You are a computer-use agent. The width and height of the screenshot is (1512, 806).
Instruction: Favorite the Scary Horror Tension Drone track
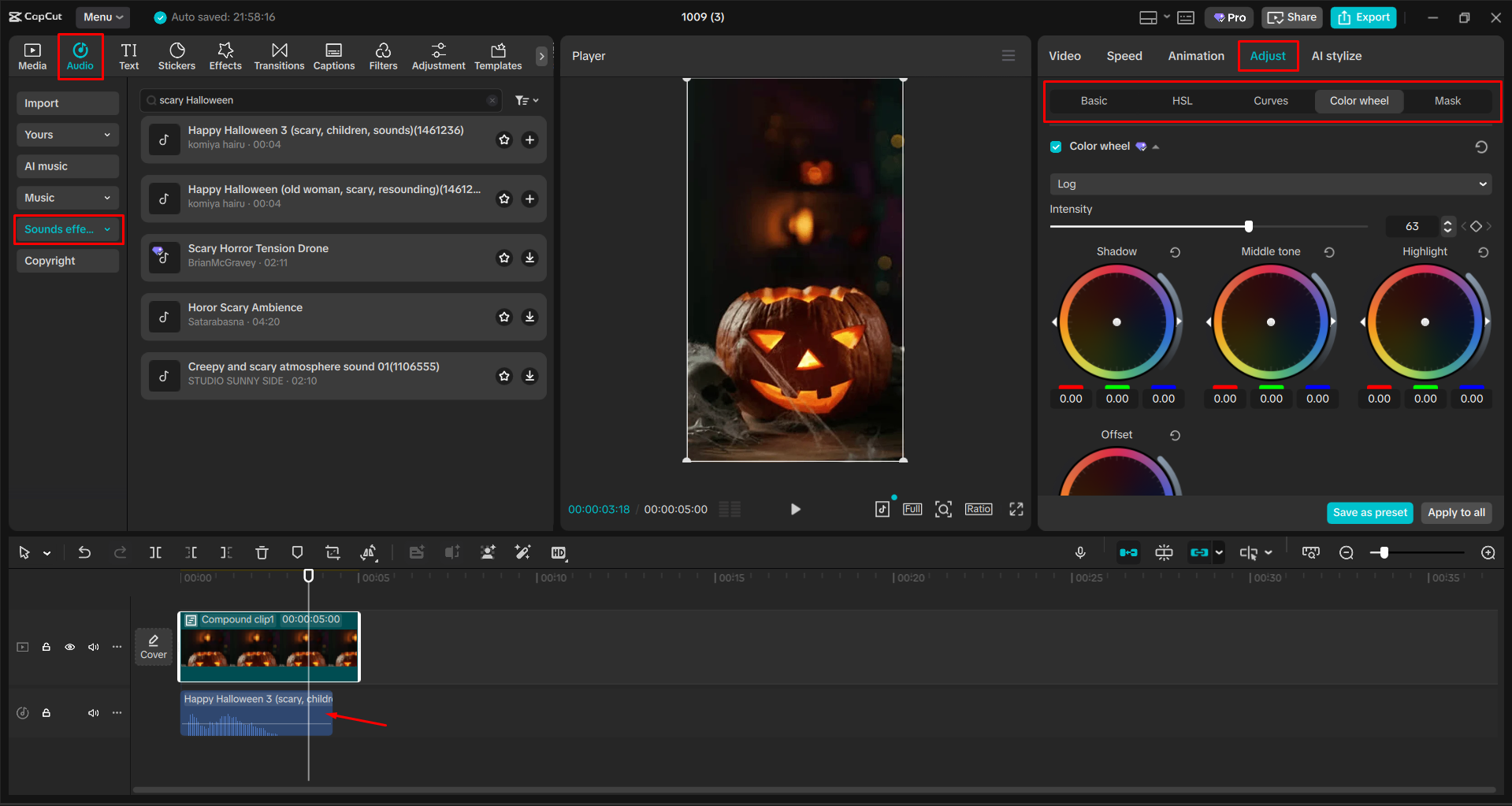coord(504,258)
